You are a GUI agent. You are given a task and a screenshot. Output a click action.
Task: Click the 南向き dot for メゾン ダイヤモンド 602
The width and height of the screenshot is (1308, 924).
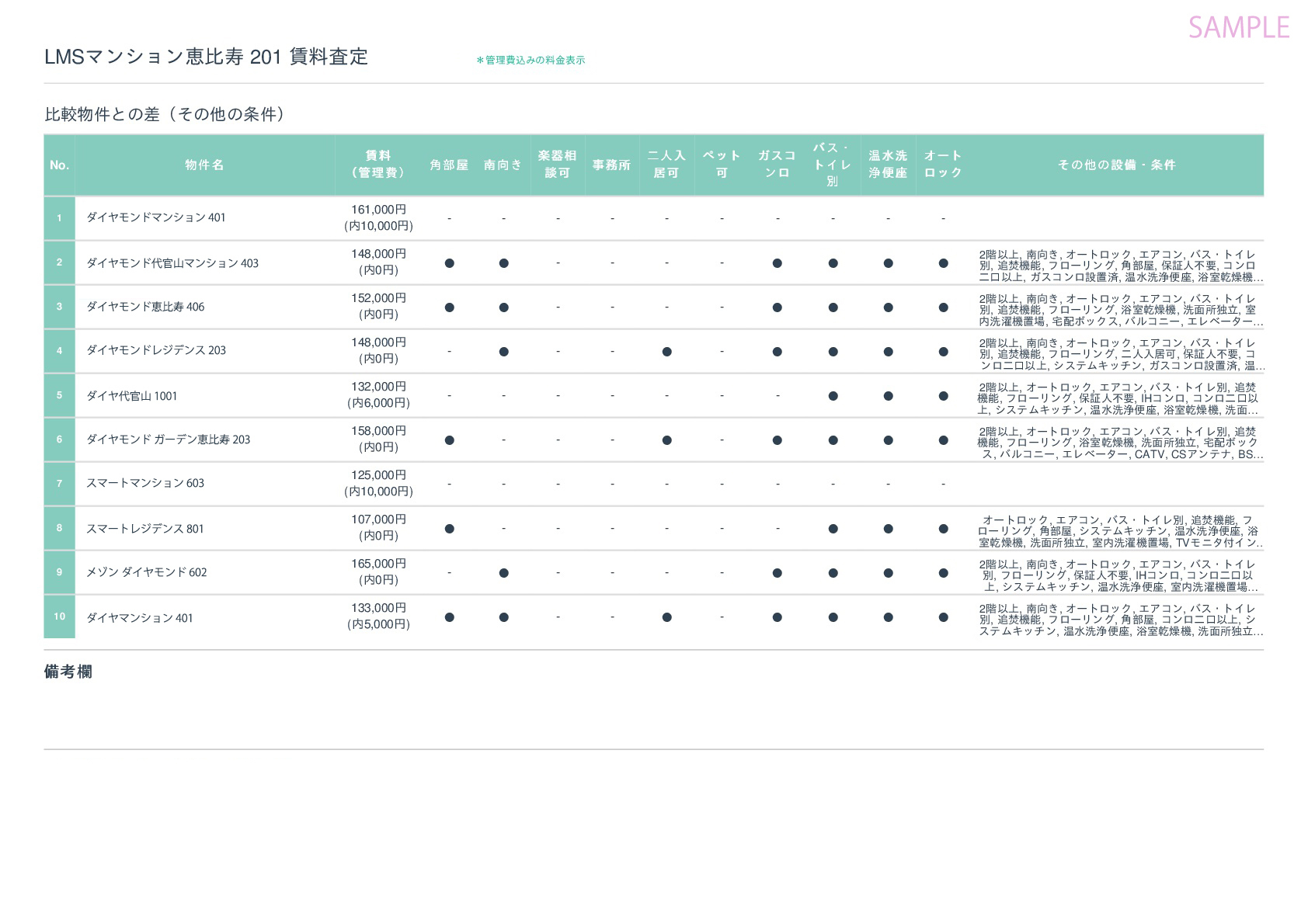[x=503, y=573]
